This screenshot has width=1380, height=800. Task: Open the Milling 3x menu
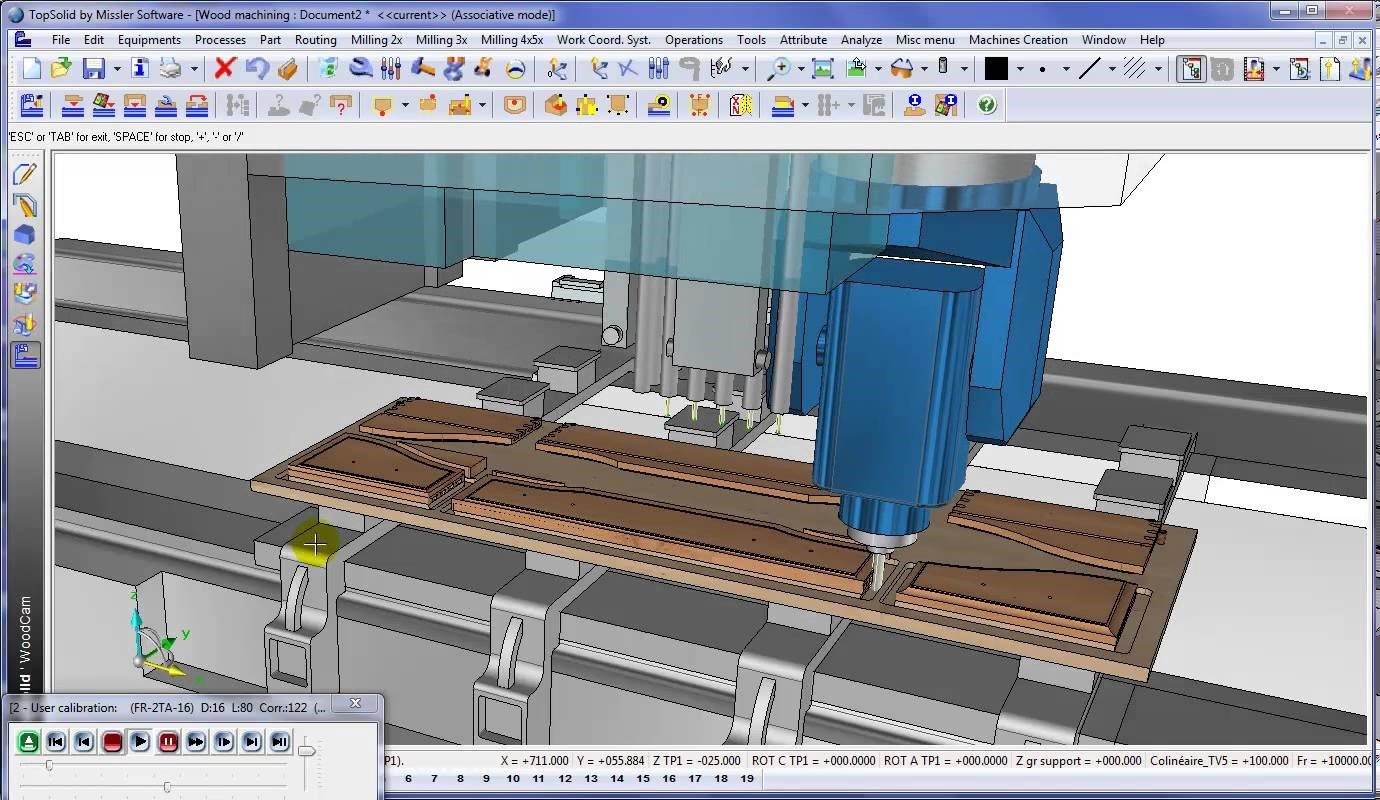(x=441, y=40)
